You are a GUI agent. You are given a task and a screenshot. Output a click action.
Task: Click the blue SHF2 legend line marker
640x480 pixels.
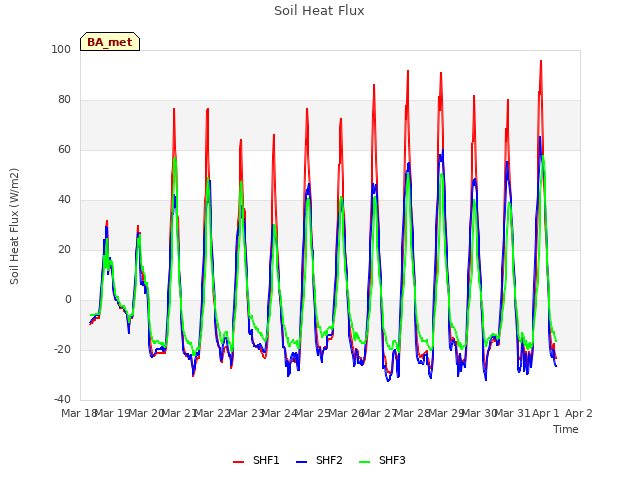click(x=301, y=462)
